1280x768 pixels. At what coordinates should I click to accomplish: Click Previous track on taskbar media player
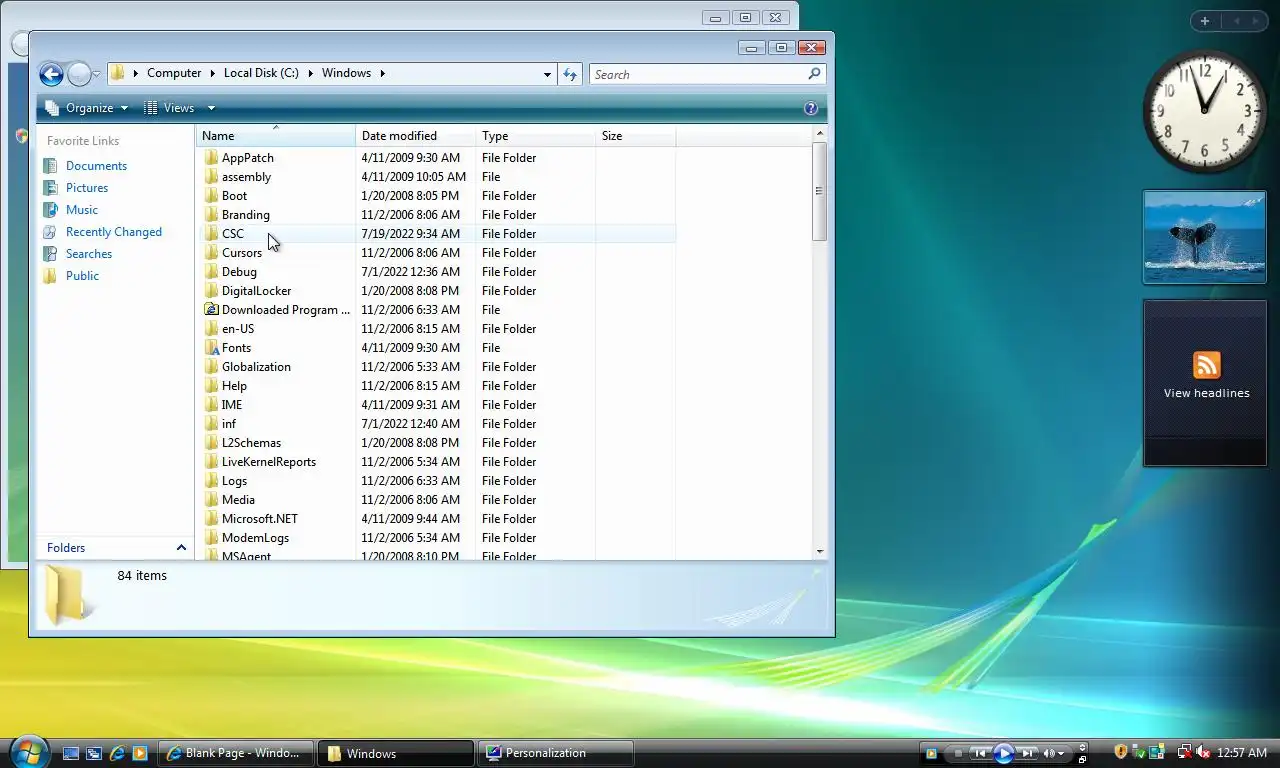981,753
